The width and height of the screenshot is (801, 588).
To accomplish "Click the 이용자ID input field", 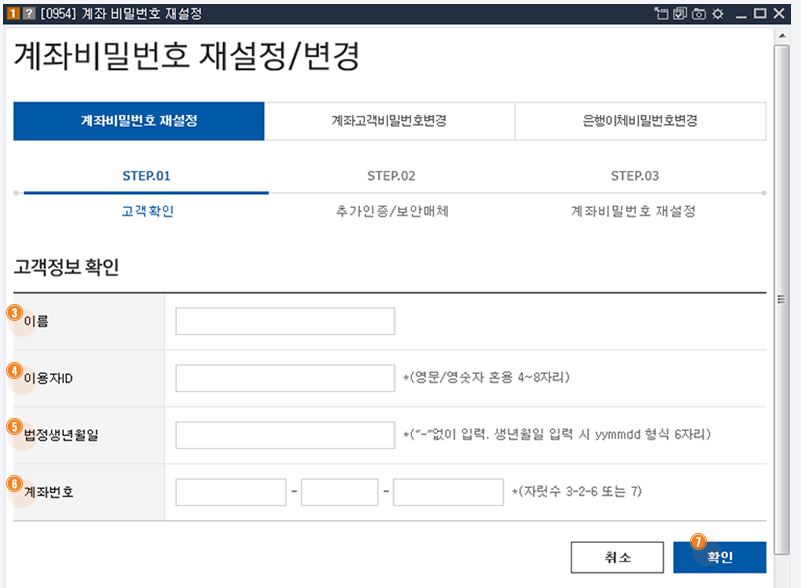I will tap(283, 377).
